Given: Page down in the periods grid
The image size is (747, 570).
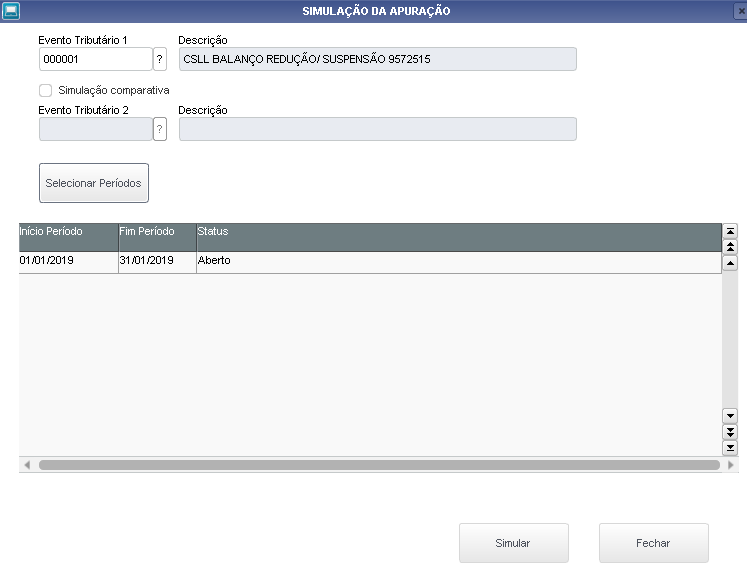Looking at the screenshot, I should point(730,432).
